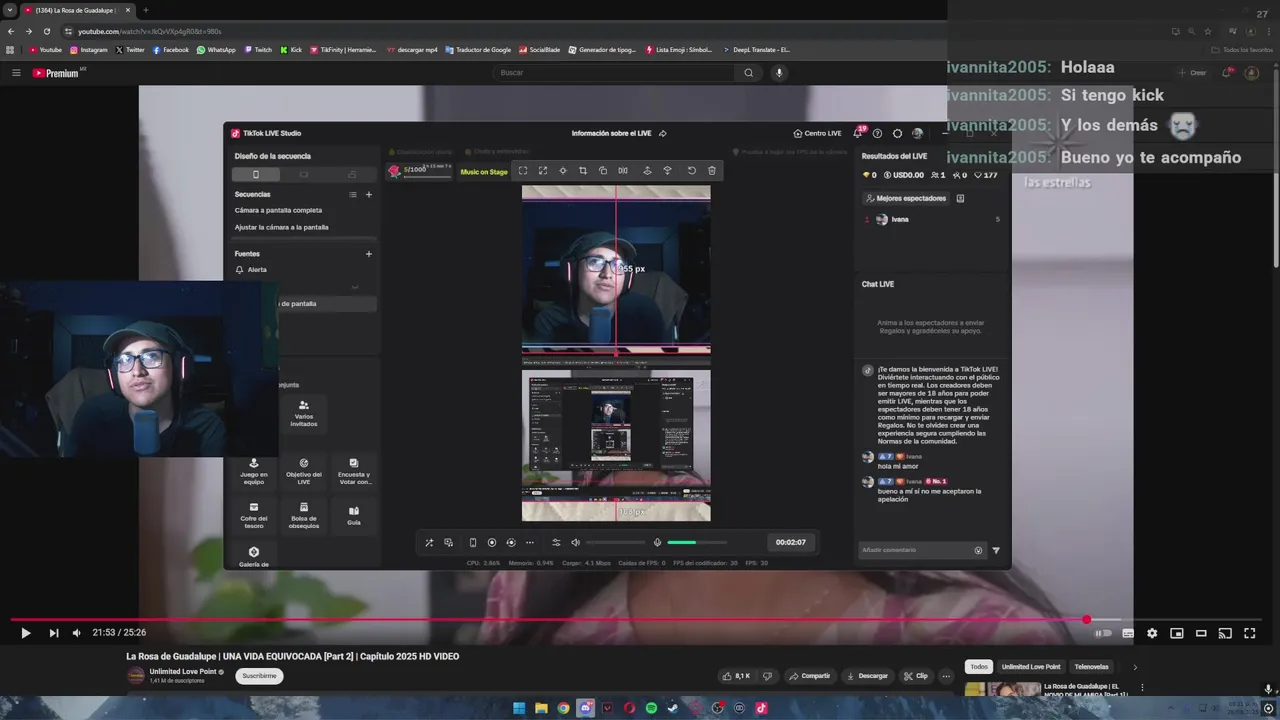Enter YouTube fullscreen mode
This screenshot has width=1280, height=720.
(1250, 633)
